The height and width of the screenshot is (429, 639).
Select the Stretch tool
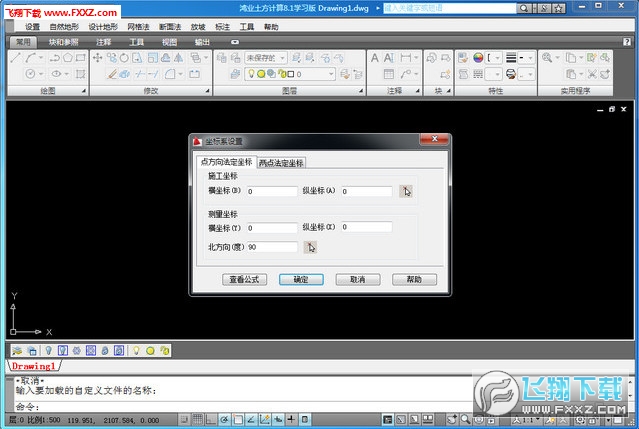pyautogui.click(x=137, y=58)
